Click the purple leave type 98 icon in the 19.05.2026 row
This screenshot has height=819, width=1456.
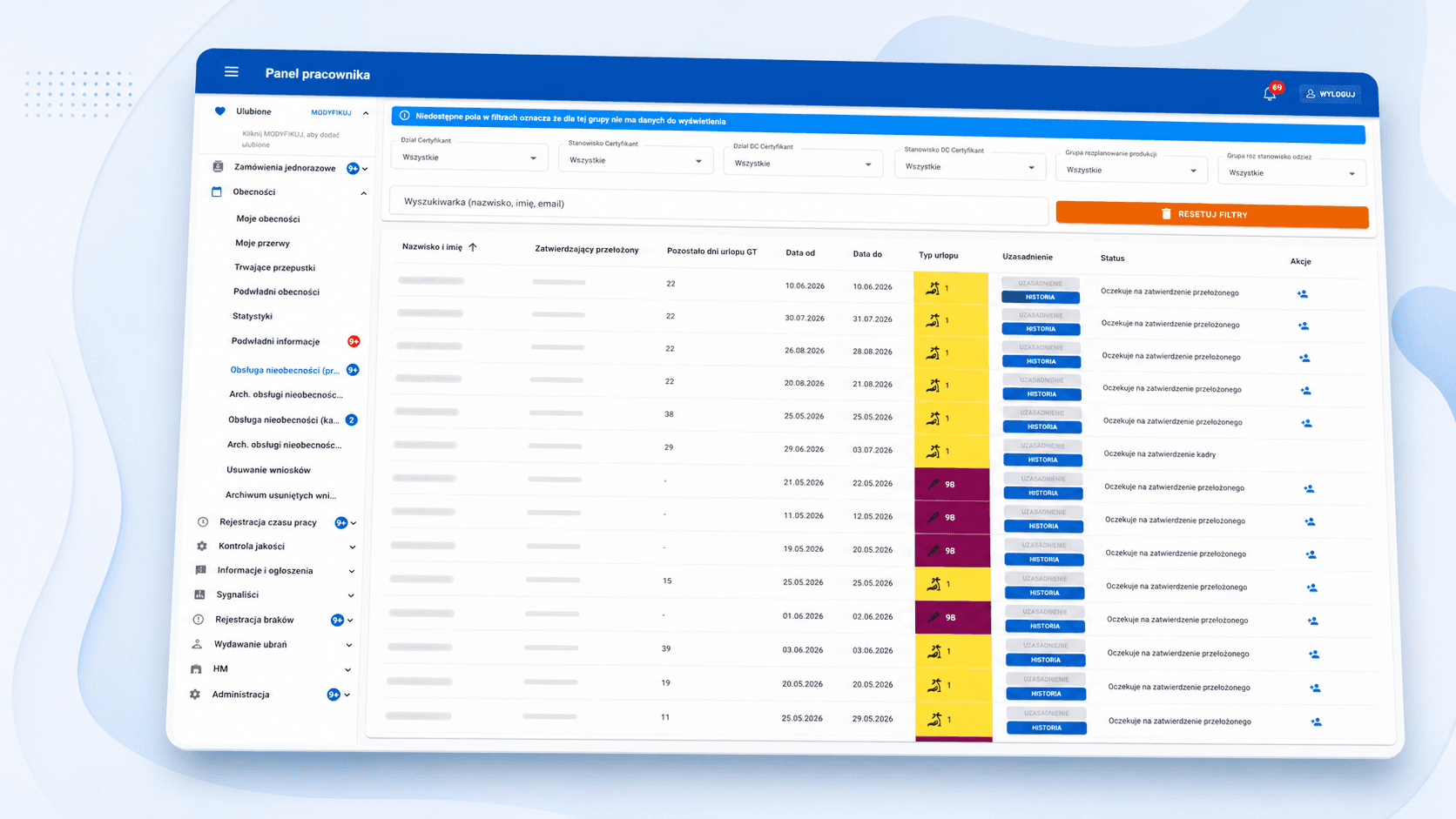[x=934, y=550]
